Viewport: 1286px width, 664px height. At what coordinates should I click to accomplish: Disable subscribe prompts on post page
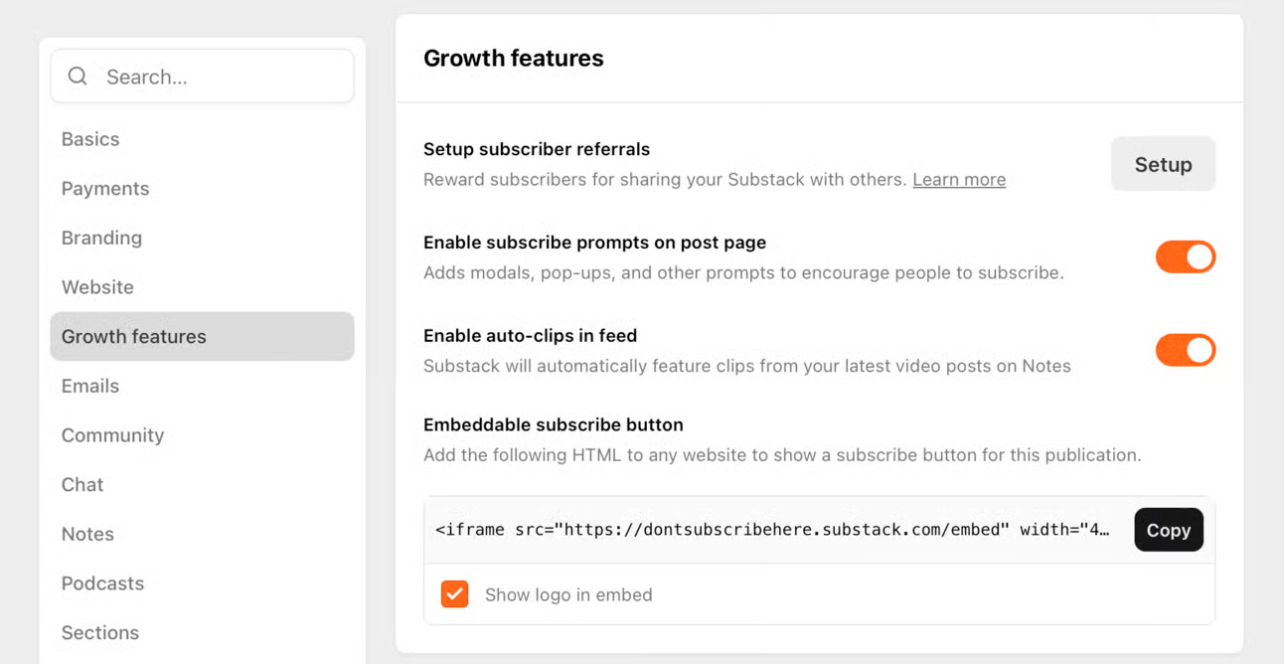1185,257
